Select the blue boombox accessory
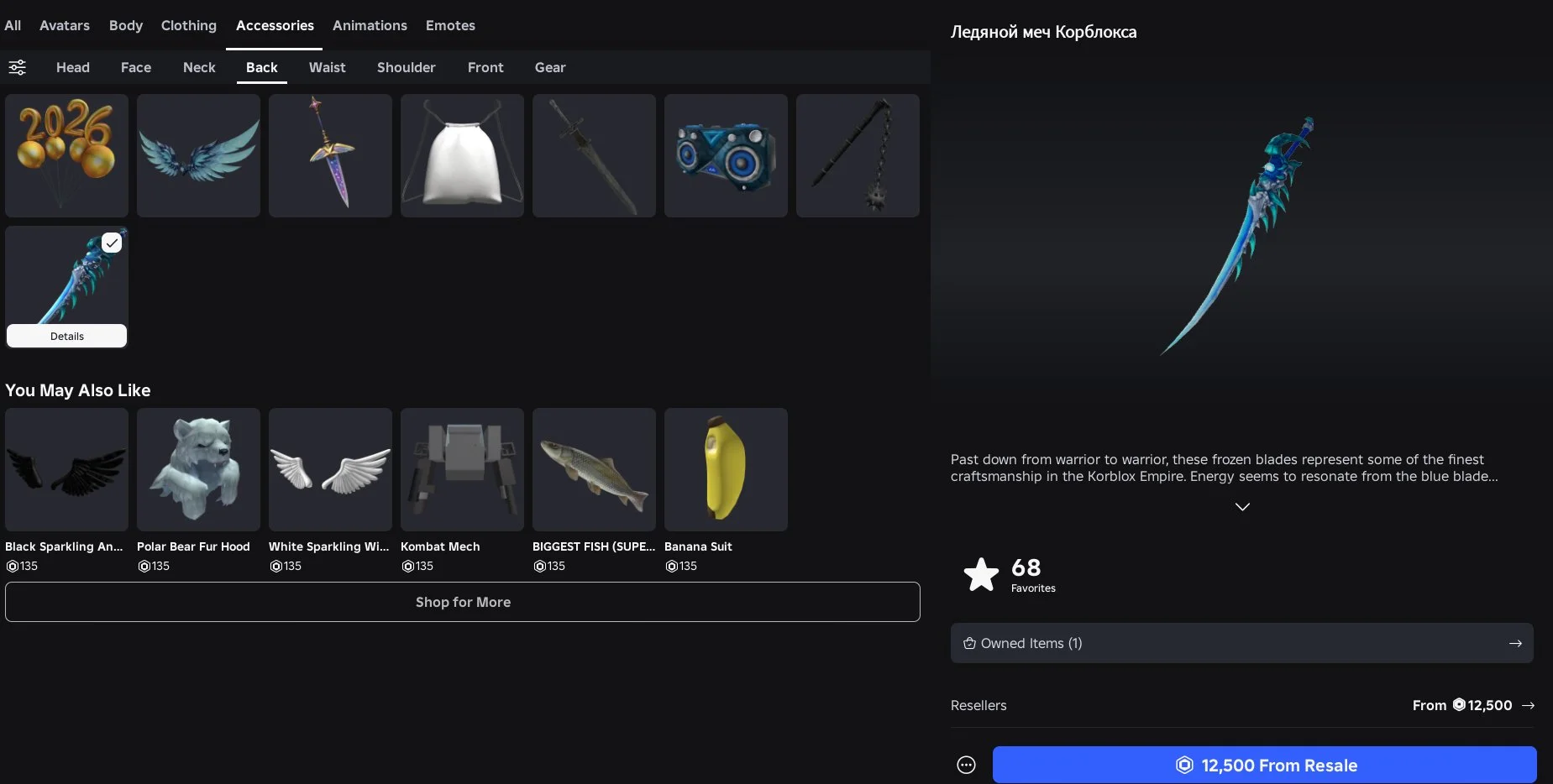1553x784 pixels. pyautogui.click(x=726, y=155)
